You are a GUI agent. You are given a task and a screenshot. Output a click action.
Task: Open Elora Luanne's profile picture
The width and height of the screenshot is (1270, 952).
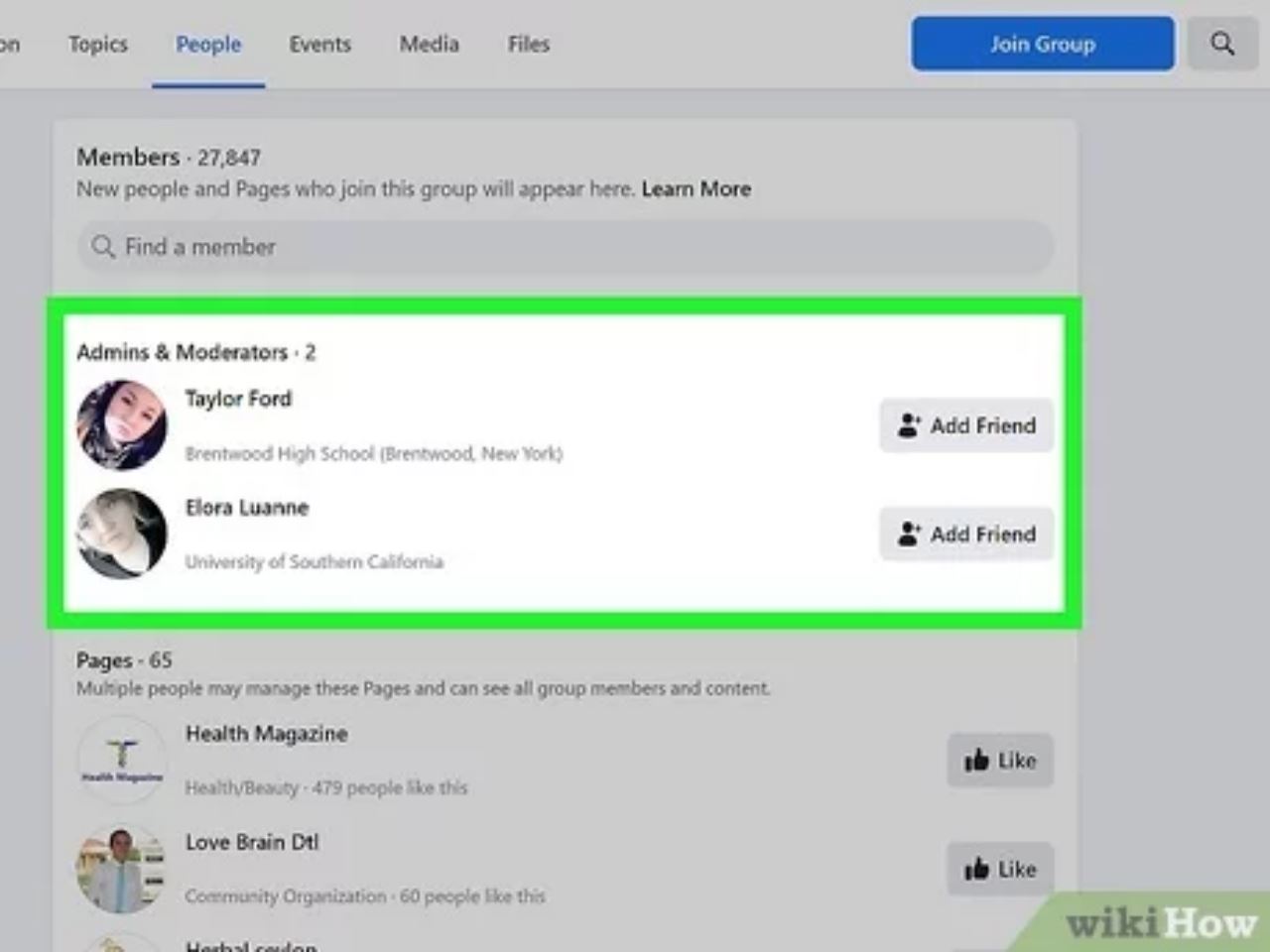tap(122, 534)
